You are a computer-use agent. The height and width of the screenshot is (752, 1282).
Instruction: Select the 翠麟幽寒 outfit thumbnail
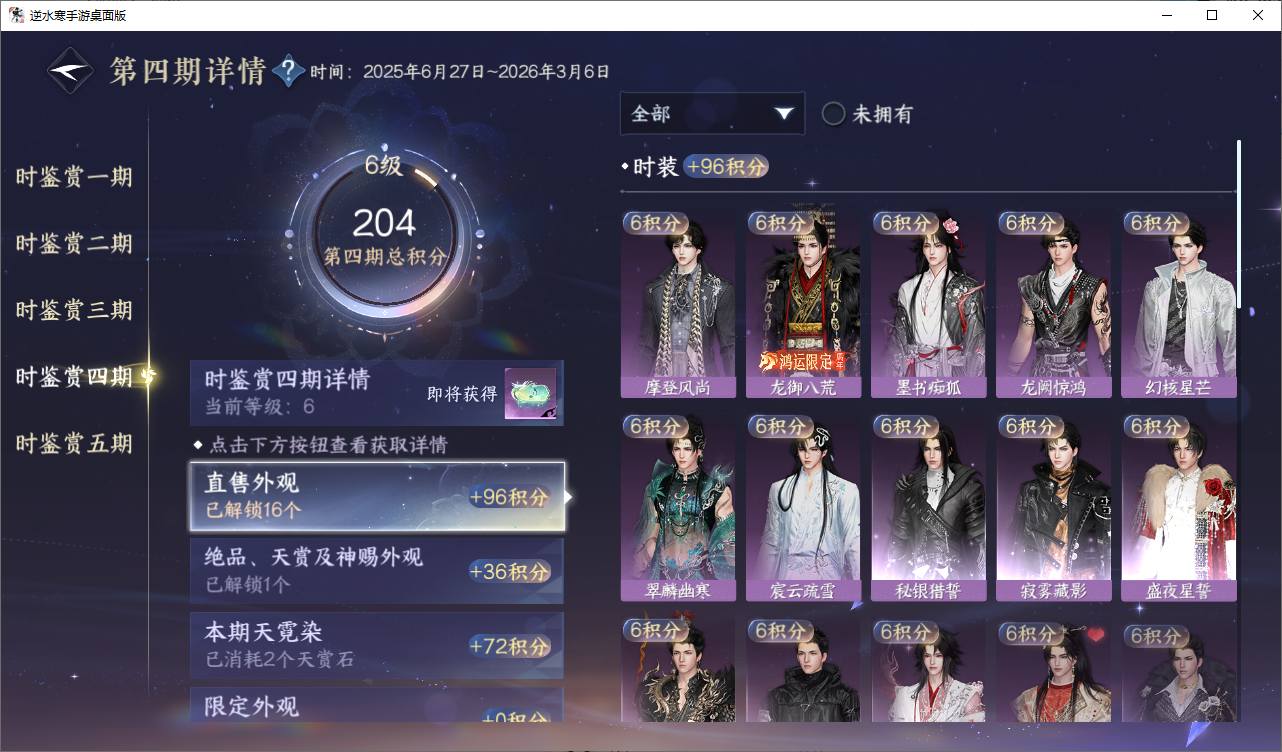tap(678, 508)
